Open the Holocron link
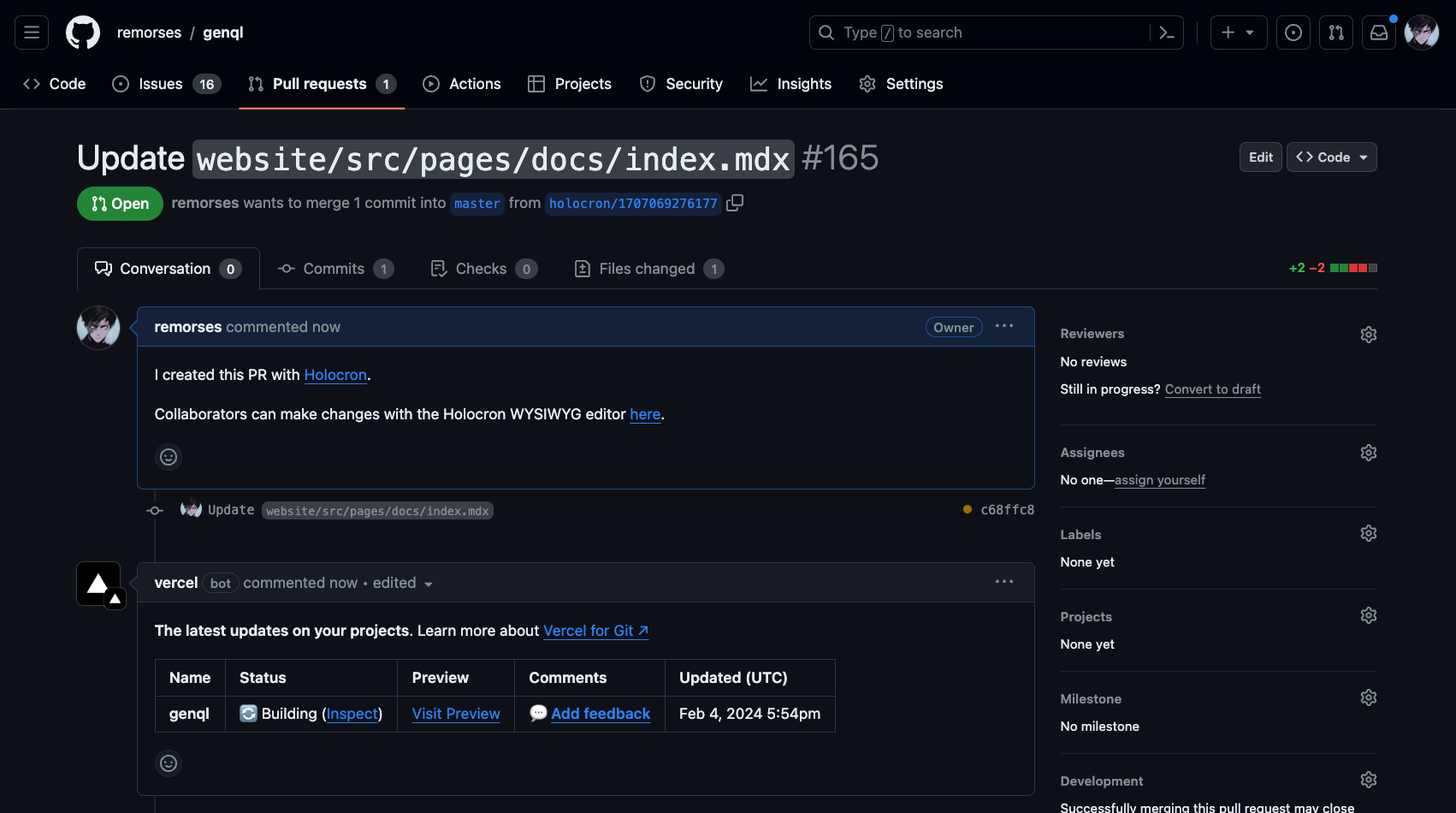Image resolution: width=1456 pixels, height=813 pixels. click(x=335, y=375)
